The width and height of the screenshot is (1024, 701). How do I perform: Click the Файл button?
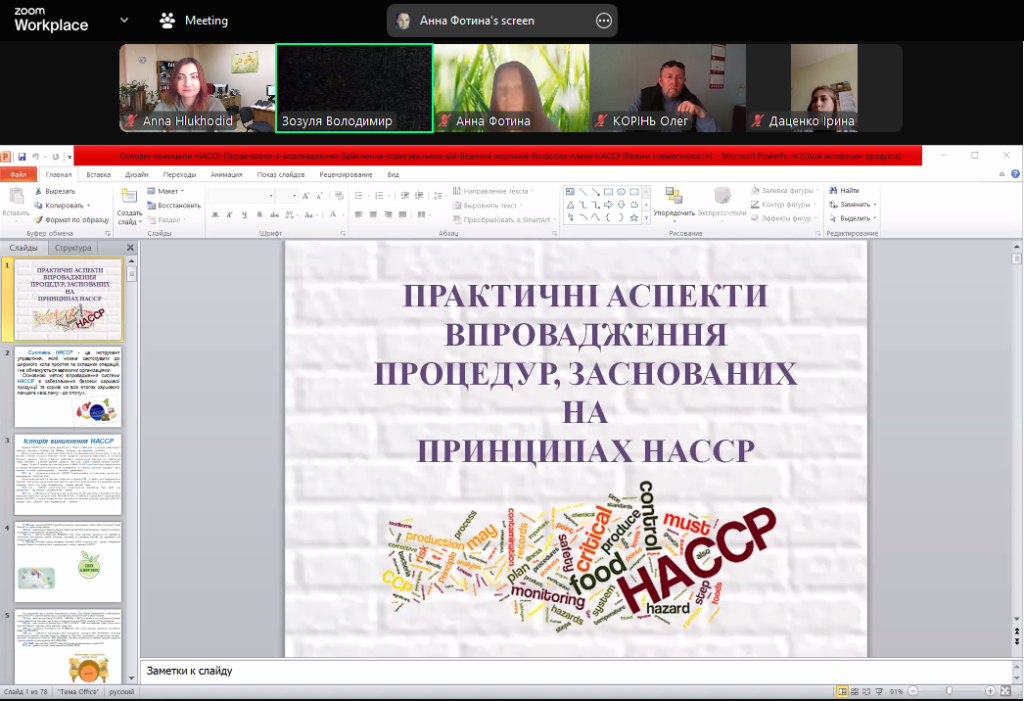click(x=18, y=174)
